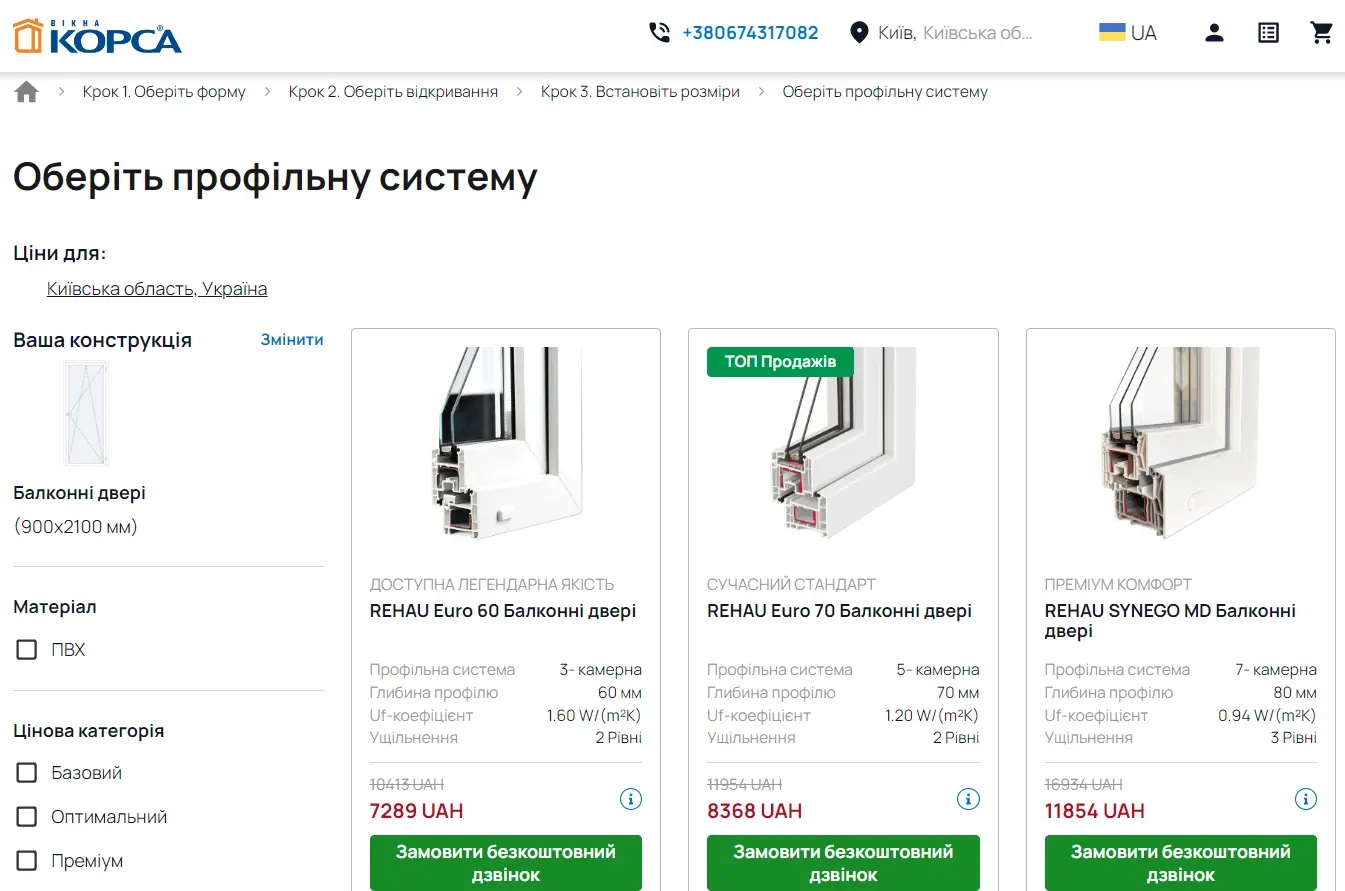Tick the Оптимальний checkbox

coord(27,817)
